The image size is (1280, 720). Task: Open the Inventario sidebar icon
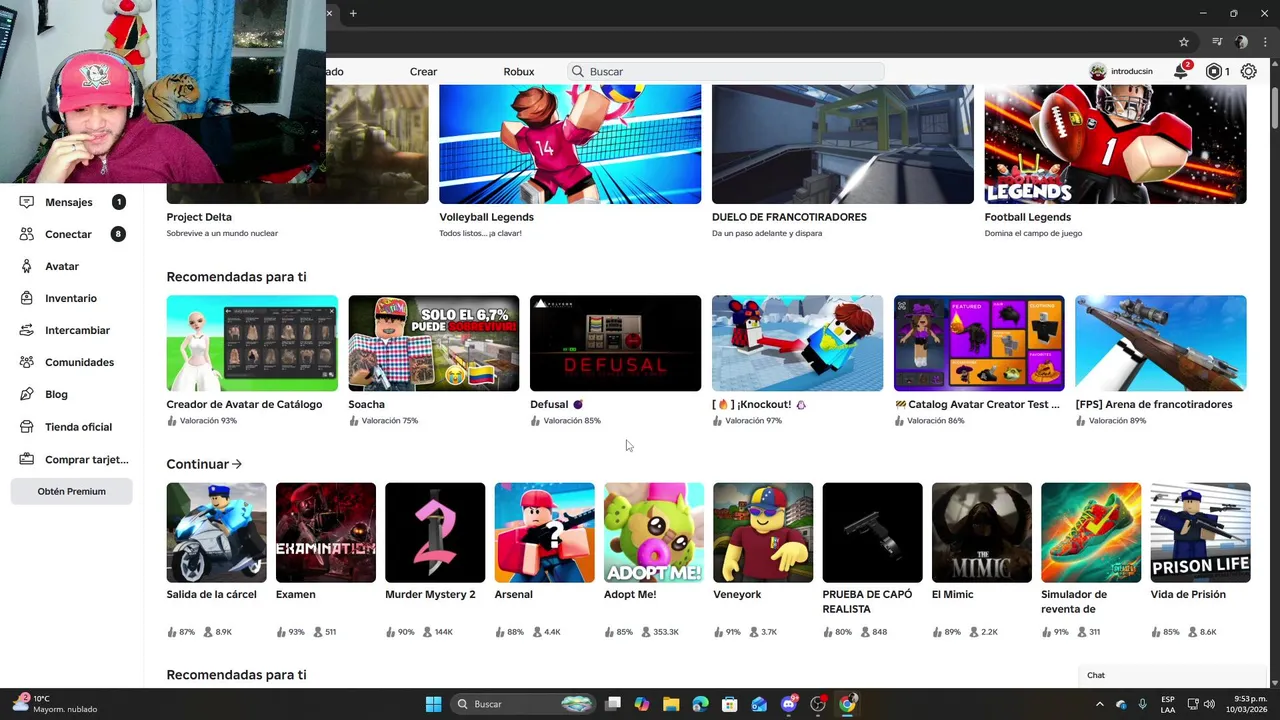pyautogui.click(x=26, y=298)
